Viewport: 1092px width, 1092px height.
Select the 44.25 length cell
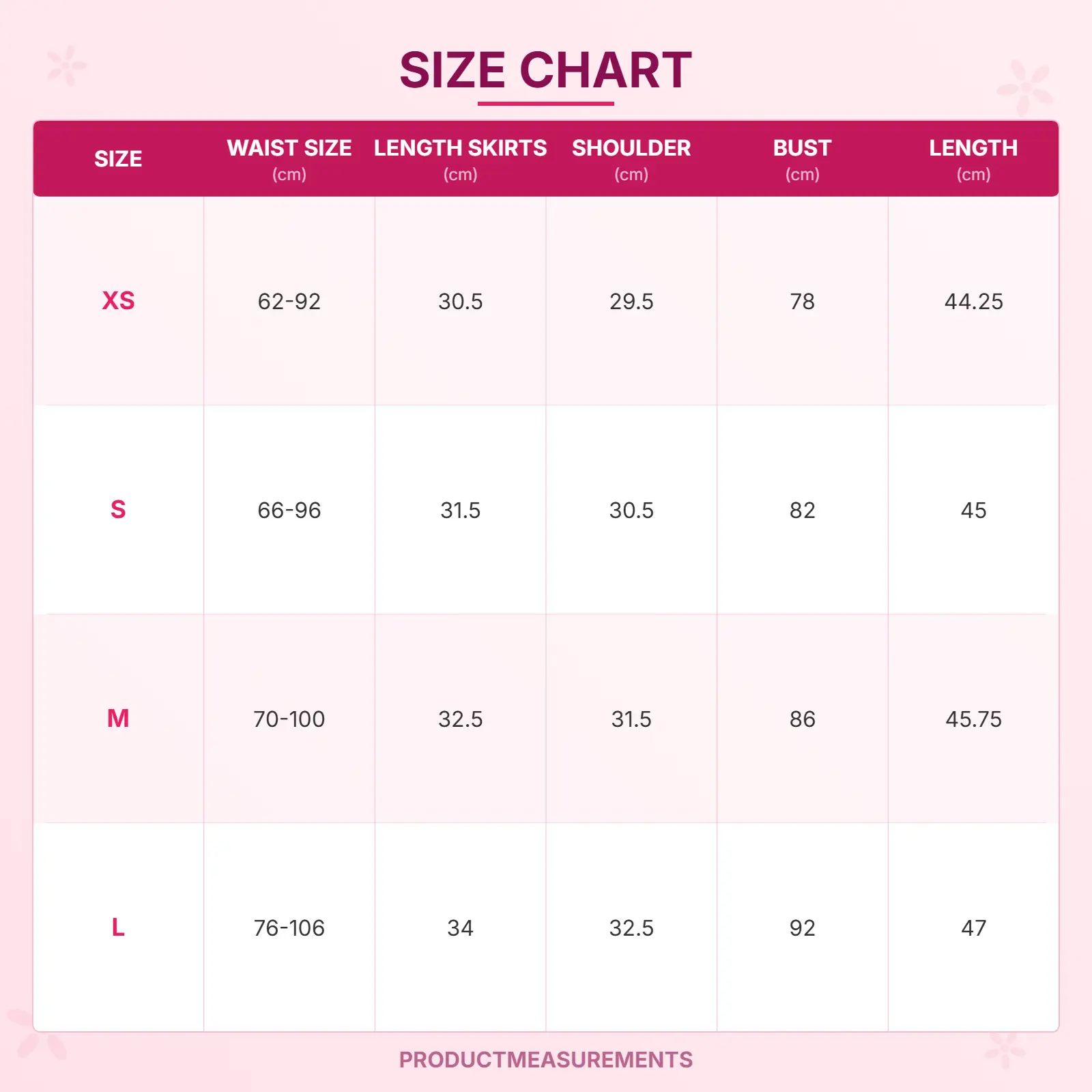click(x=973, y=302)
